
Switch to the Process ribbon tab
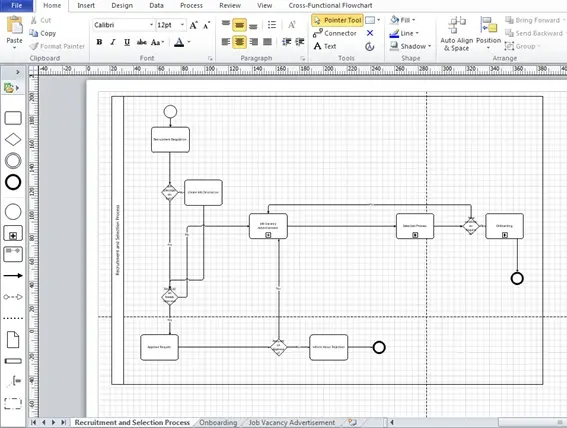point(191,5)
